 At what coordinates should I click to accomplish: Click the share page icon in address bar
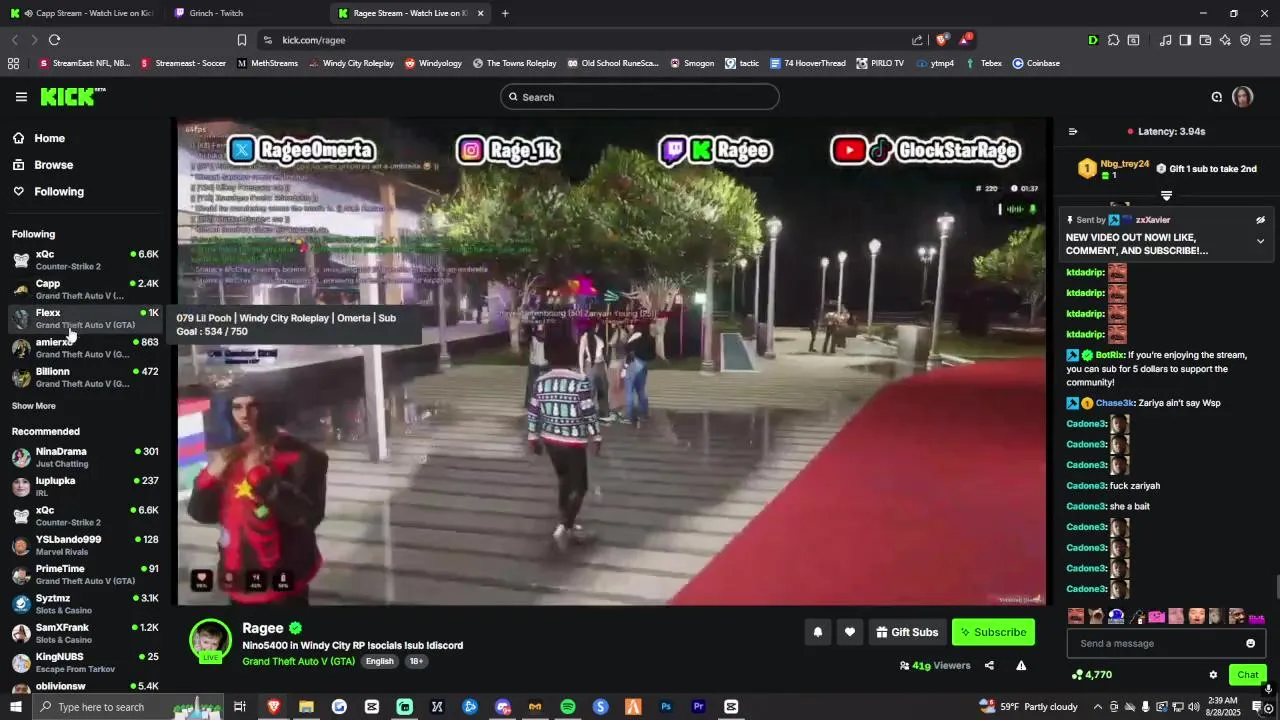(x=917, y=40)
